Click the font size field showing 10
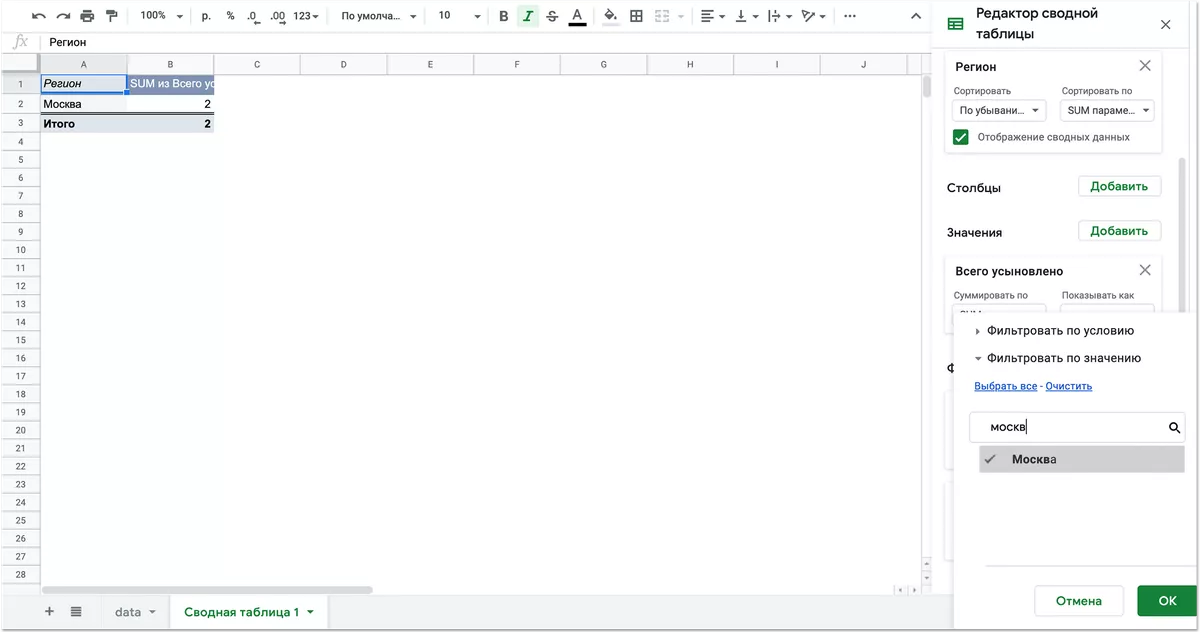Screen dimensions: 1200x632 point(445,16)
